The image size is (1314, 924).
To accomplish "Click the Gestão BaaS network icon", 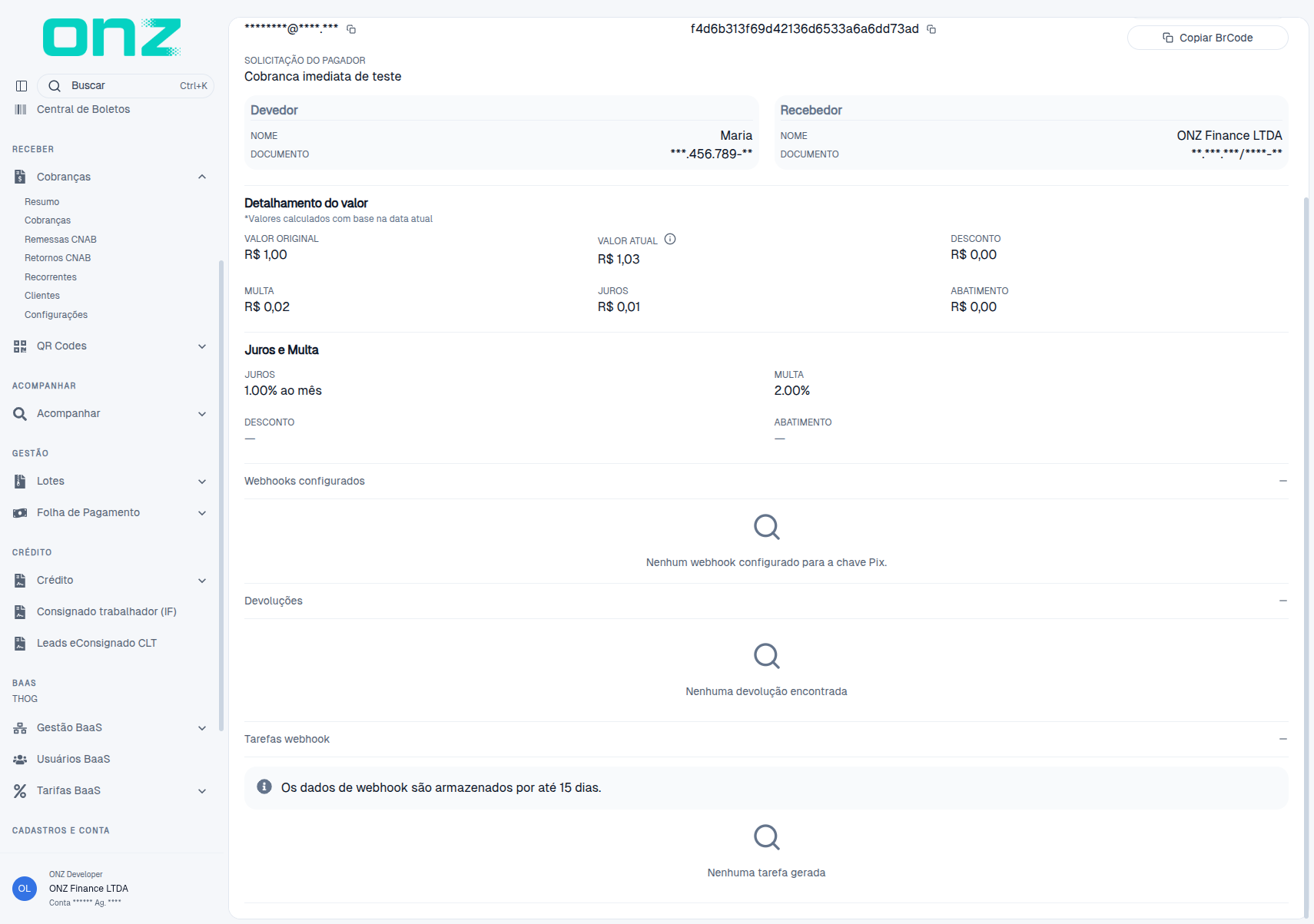I will click(x=20, y=728).
